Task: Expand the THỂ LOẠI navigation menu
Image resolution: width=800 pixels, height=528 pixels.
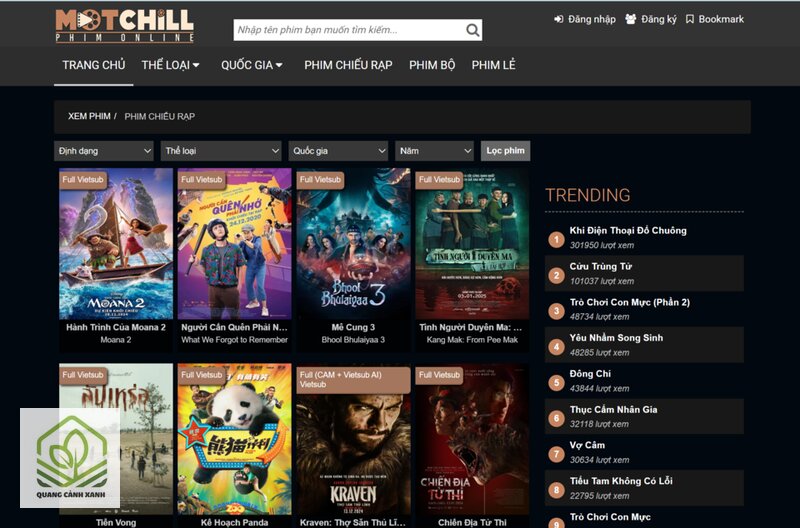Action: pyautogui.click(x=170, y=65)
